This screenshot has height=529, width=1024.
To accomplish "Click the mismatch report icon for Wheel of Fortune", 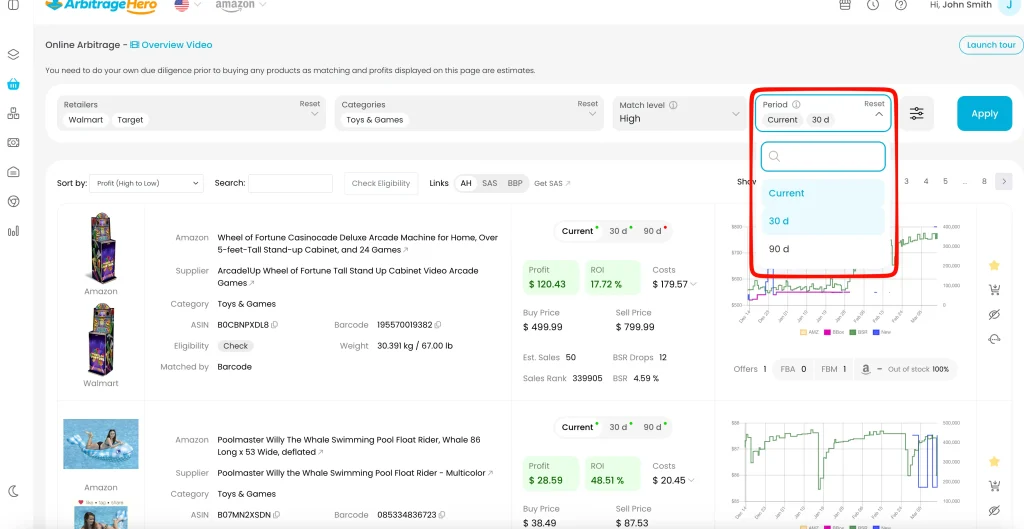I will pyautogui.click(x=994, y=339).
